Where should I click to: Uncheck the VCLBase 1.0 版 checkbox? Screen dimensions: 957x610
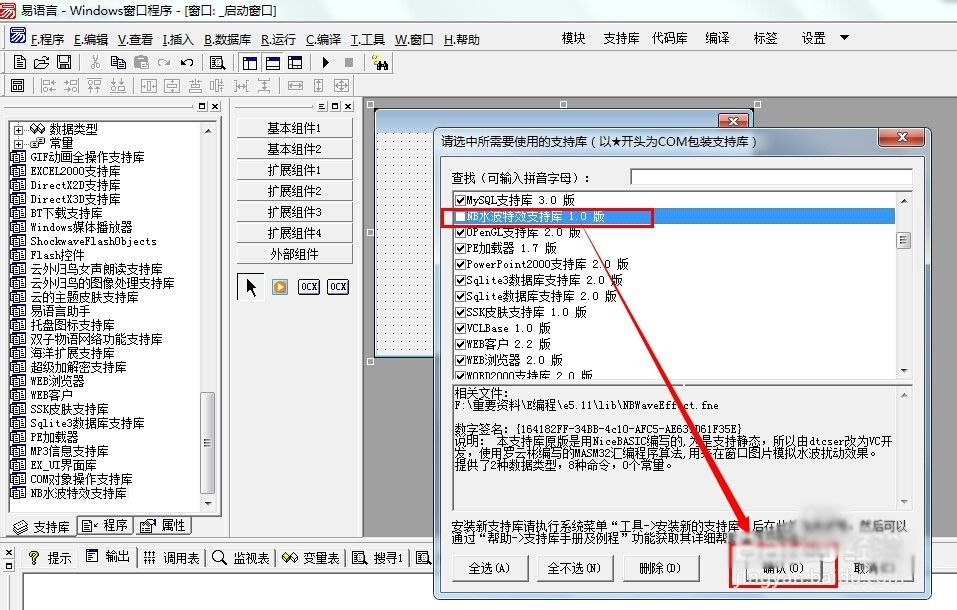461,328
